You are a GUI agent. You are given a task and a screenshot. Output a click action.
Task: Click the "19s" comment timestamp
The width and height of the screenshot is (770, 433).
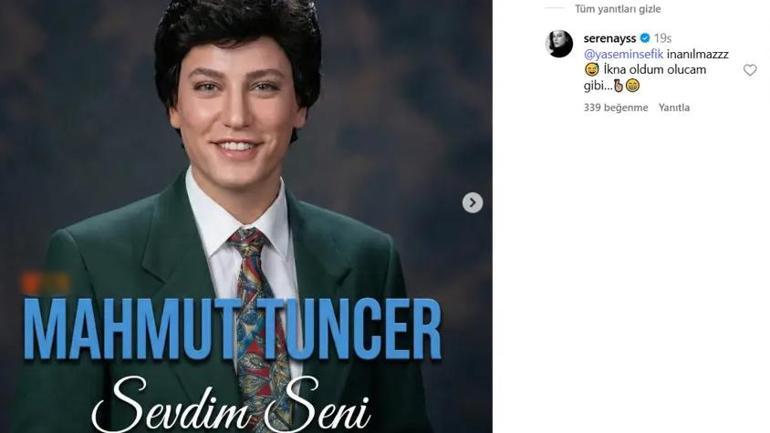(x=663, y=37)
